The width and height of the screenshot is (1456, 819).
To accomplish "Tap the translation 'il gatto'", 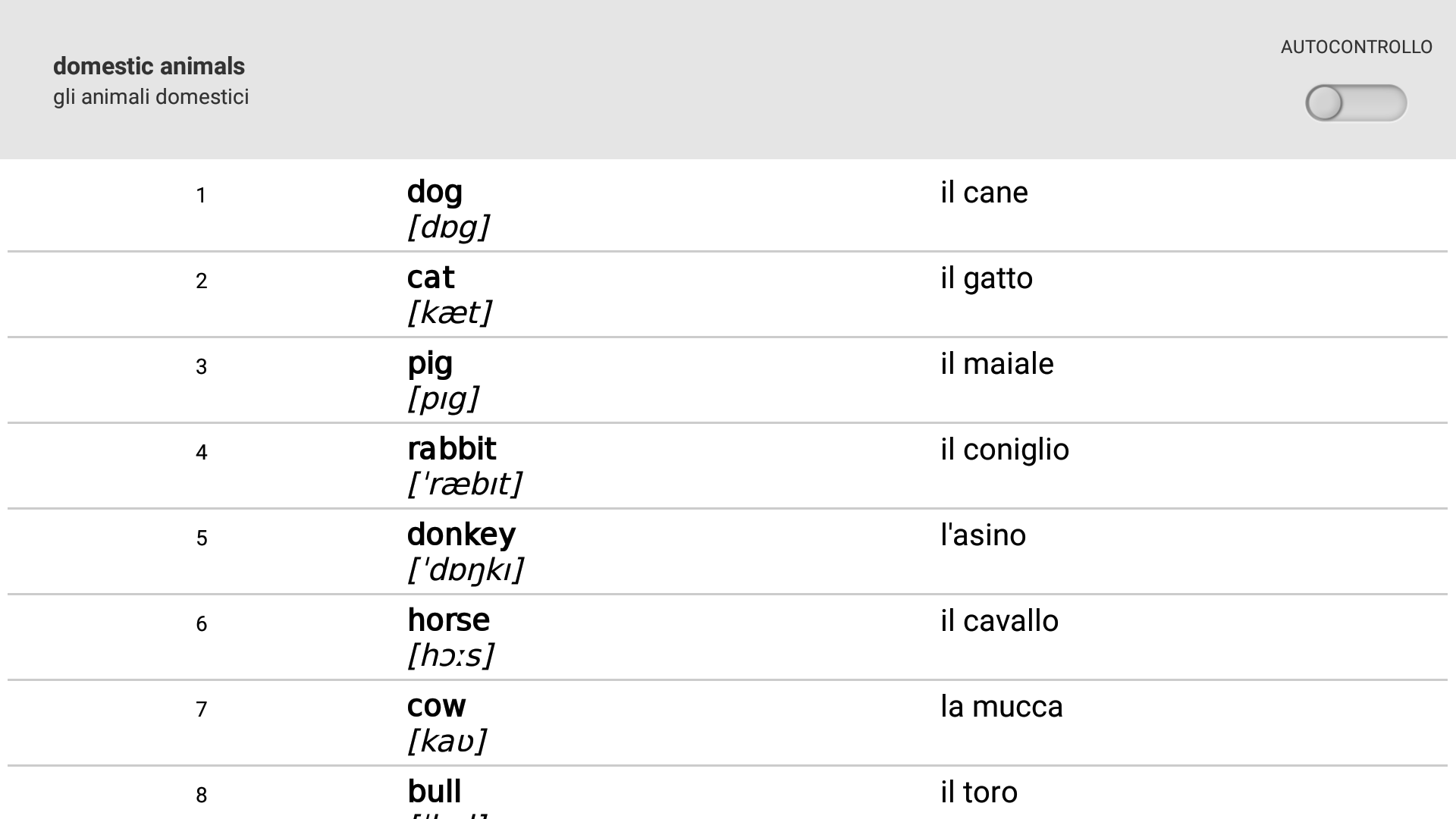I will [x=986, y=278].
